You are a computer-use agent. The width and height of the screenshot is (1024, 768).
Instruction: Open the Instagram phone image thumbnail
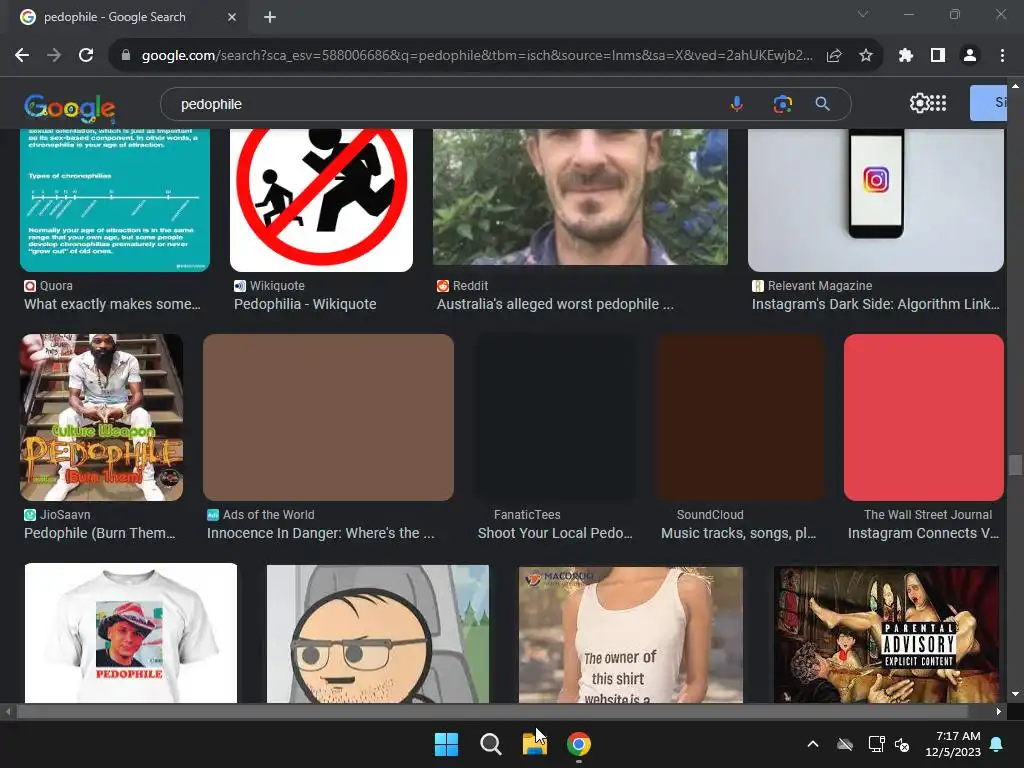pos(876,200)
